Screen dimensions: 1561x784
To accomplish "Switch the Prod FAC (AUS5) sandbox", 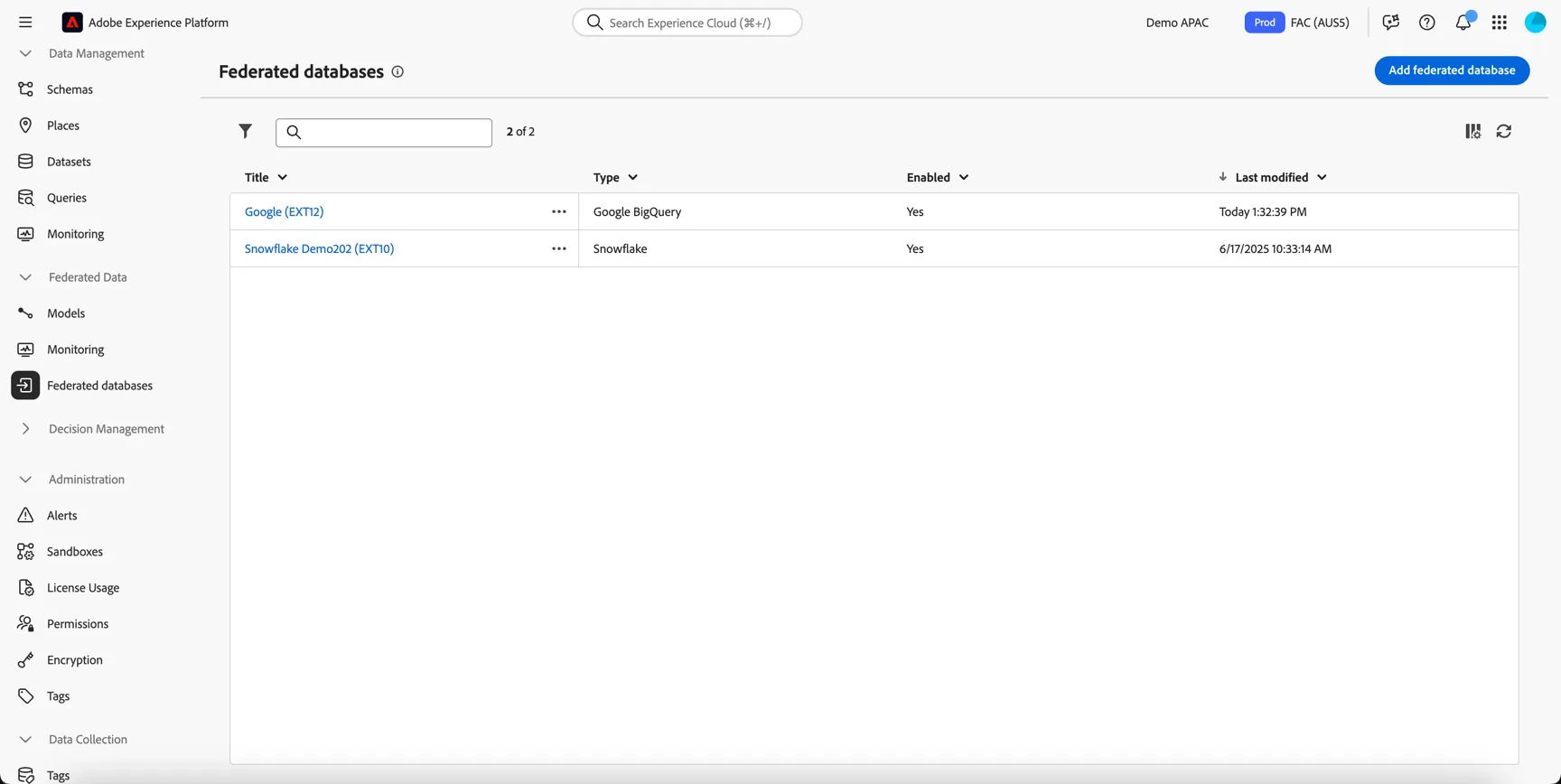I will click(x=1297, y=23).
